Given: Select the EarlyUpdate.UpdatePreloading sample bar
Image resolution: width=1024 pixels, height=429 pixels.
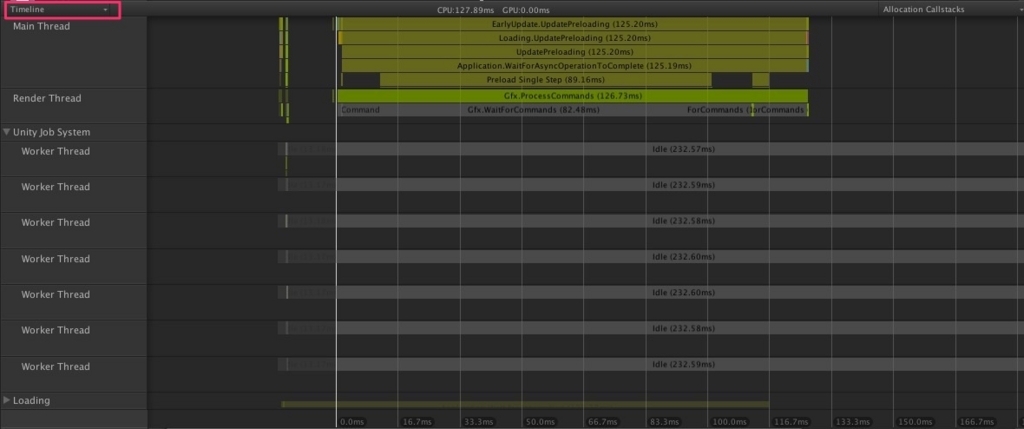Looking at the screenshot, I should point(574,24).
